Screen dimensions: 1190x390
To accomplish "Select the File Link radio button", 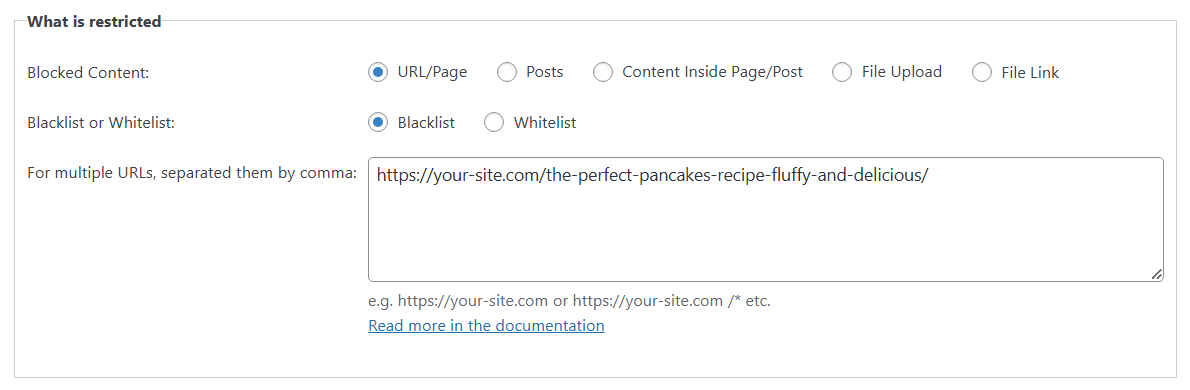I will tap(981, 72).
